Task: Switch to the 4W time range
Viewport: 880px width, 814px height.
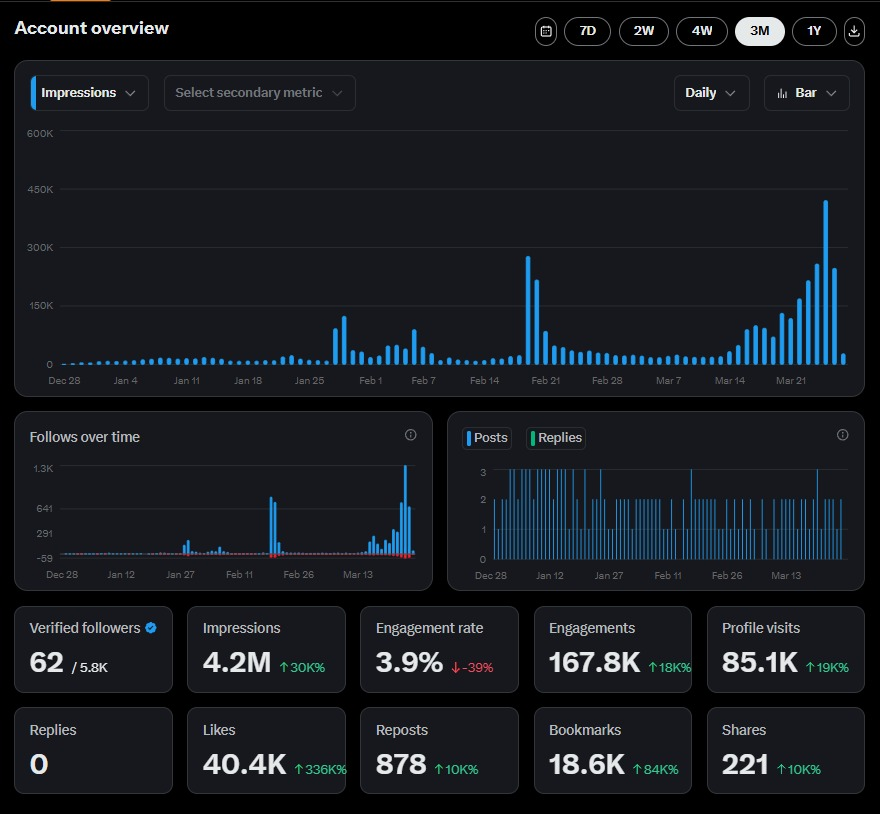Action: pyautogui.click(x=702, y=31)
